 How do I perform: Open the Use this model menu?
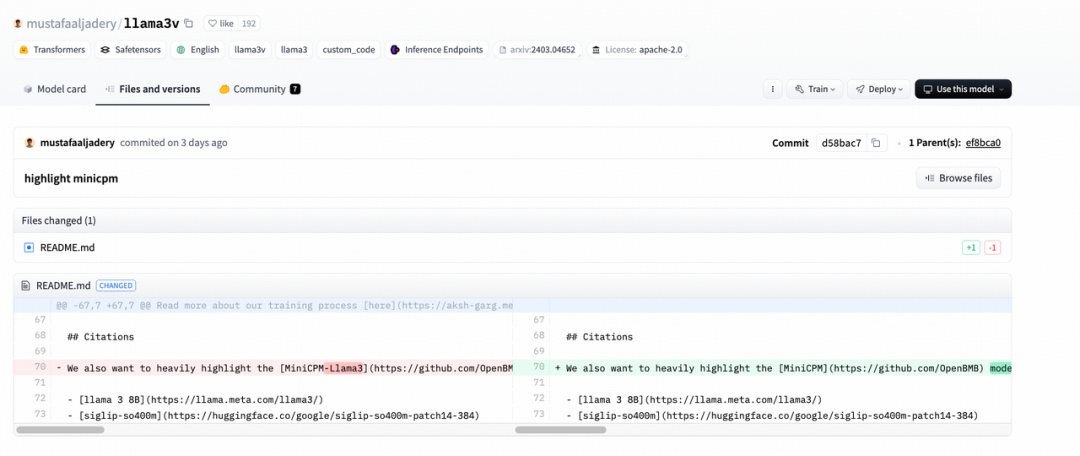pyautogui.click(x=962, y=89)
